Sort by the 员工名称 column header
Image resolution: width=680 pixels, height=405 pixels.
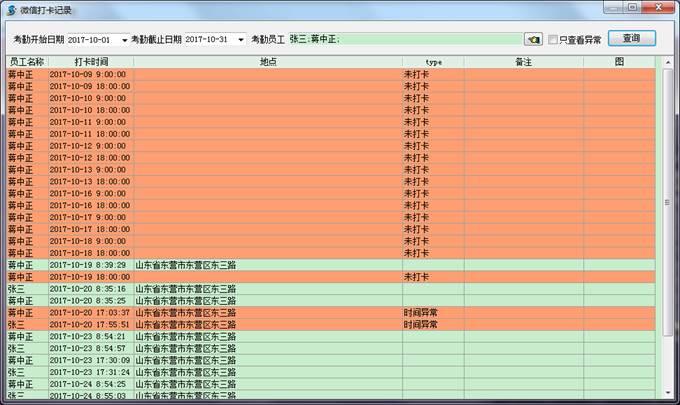pyautogui.click(x=26, y=62)
